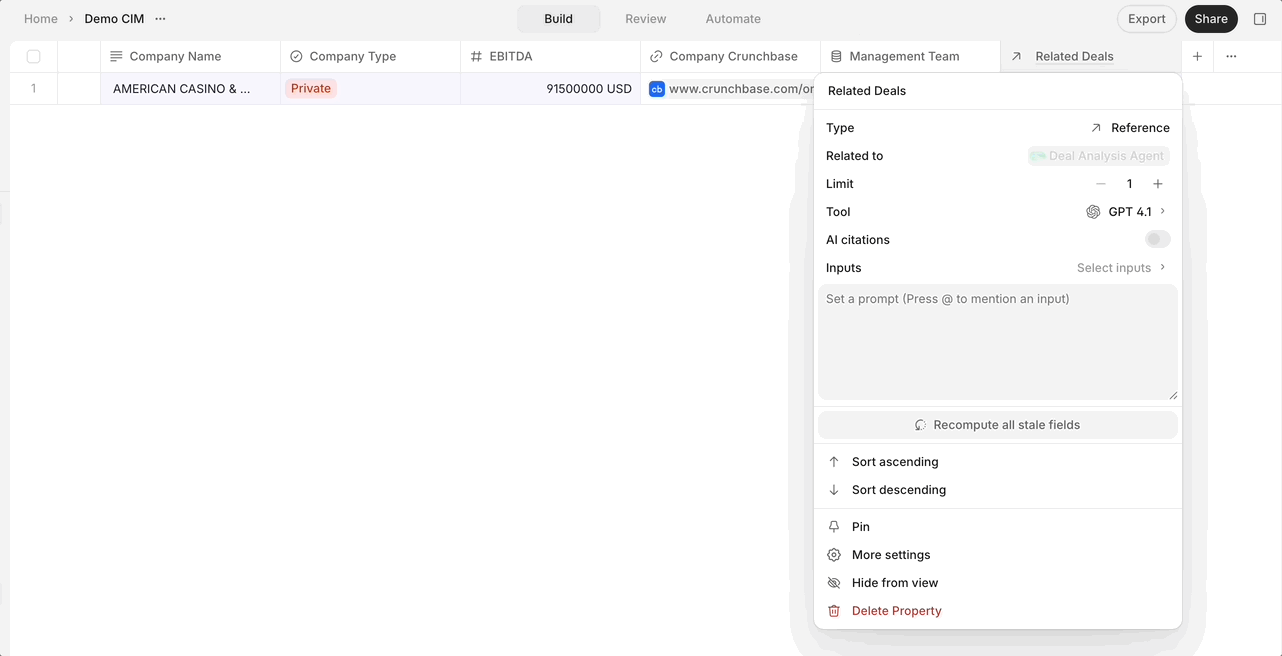Screen dimensions: 1282x656
Task: Focus the Set a prompt text area
Action: [998, 343]
